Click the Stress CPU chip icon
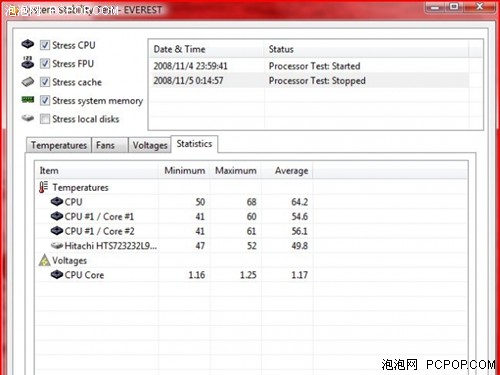Viewport: 500px width, 375px height. click(x=28, y=44)
